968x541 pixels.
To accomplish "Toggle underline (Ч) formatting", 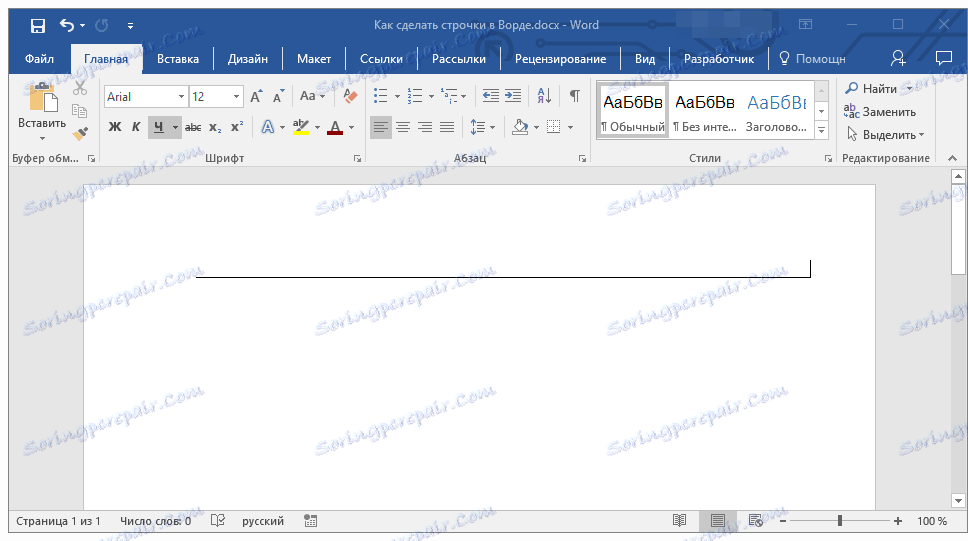I will (159, 127).
